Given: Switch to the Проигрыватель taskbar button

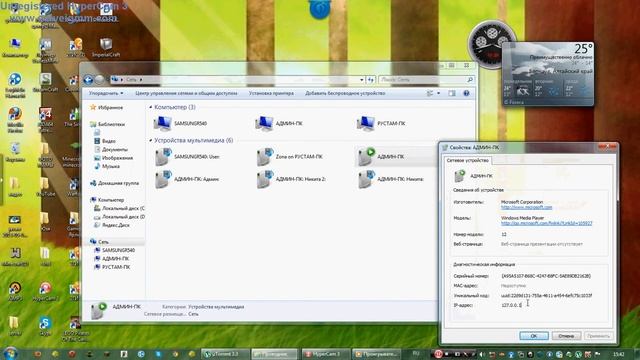Looking at the screenshot, I should click(376, 354).
